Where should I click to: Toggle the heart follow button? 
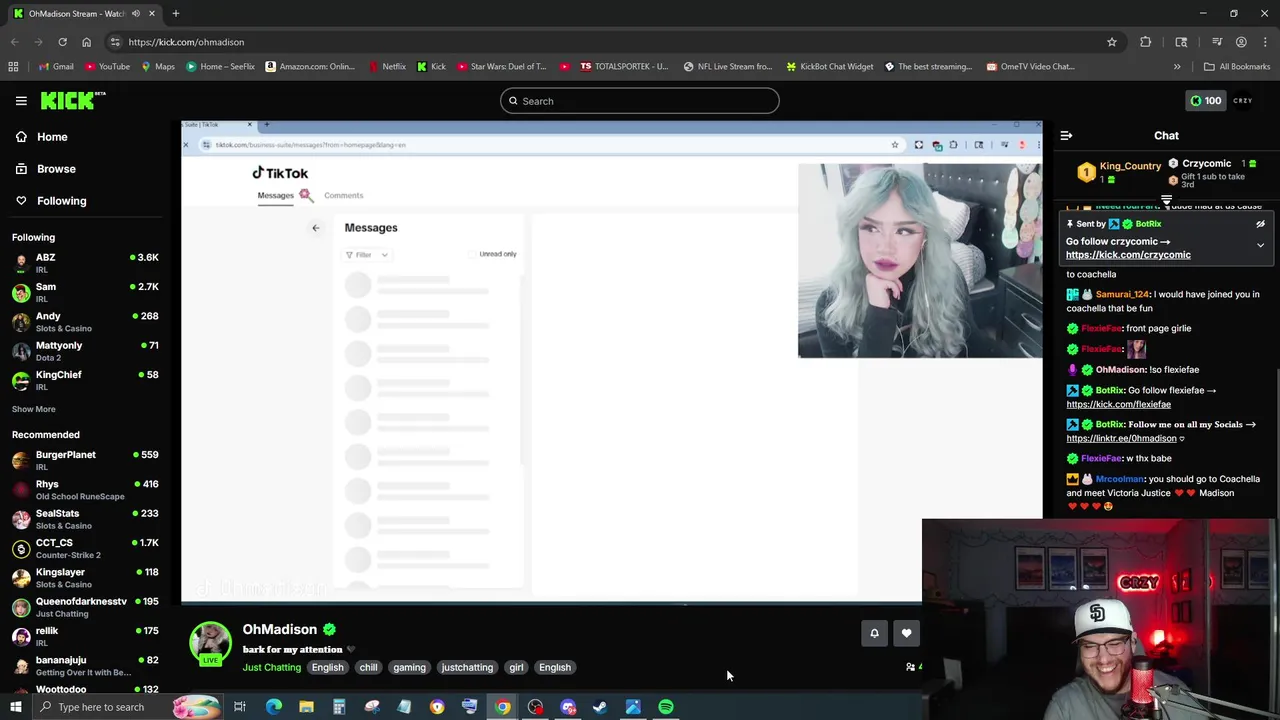coord(906,633)
